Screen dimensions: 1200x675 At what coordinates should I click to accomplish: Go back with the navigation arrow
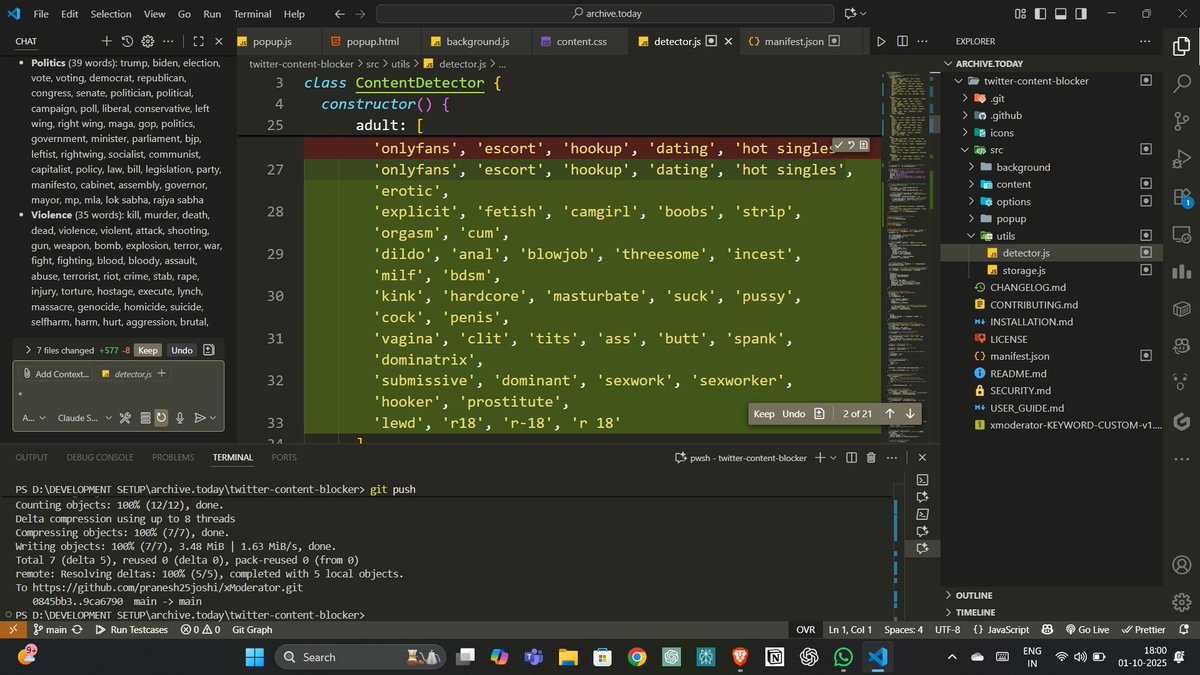(x=339, y=14)
